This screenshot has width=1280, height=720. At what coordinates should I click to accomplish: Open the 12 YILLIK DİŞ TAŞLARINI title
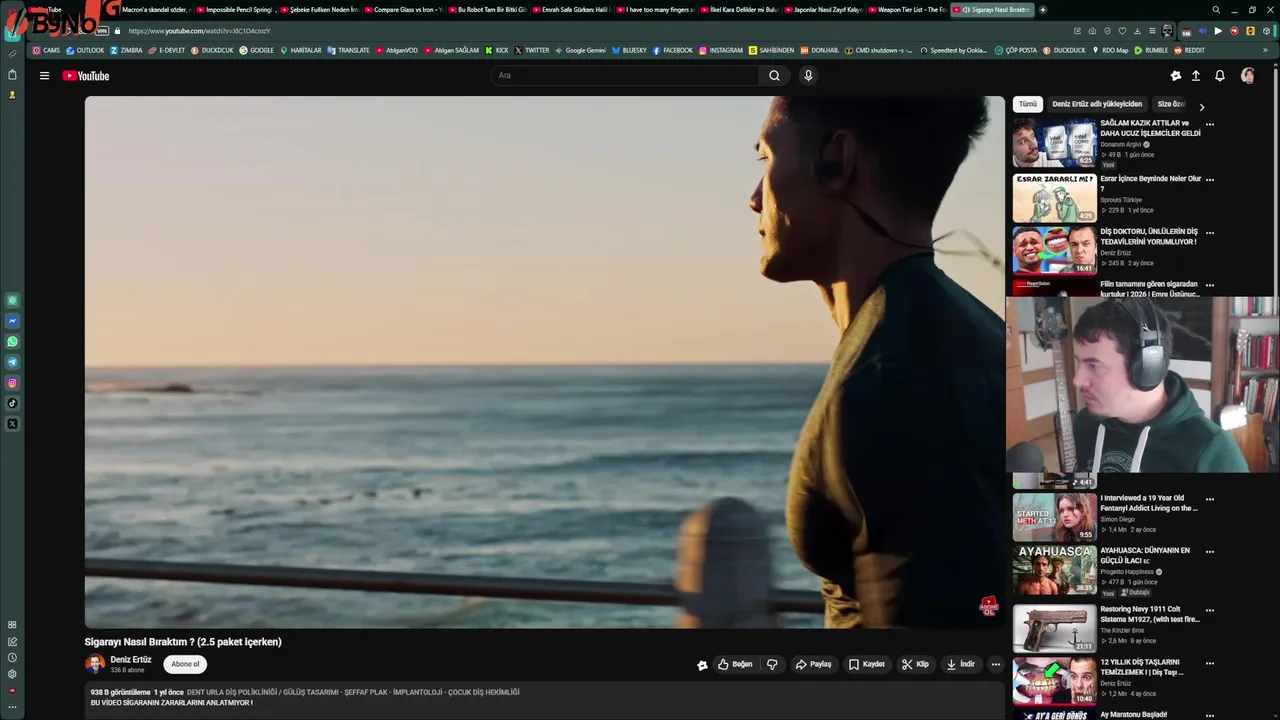(1142, 667)
